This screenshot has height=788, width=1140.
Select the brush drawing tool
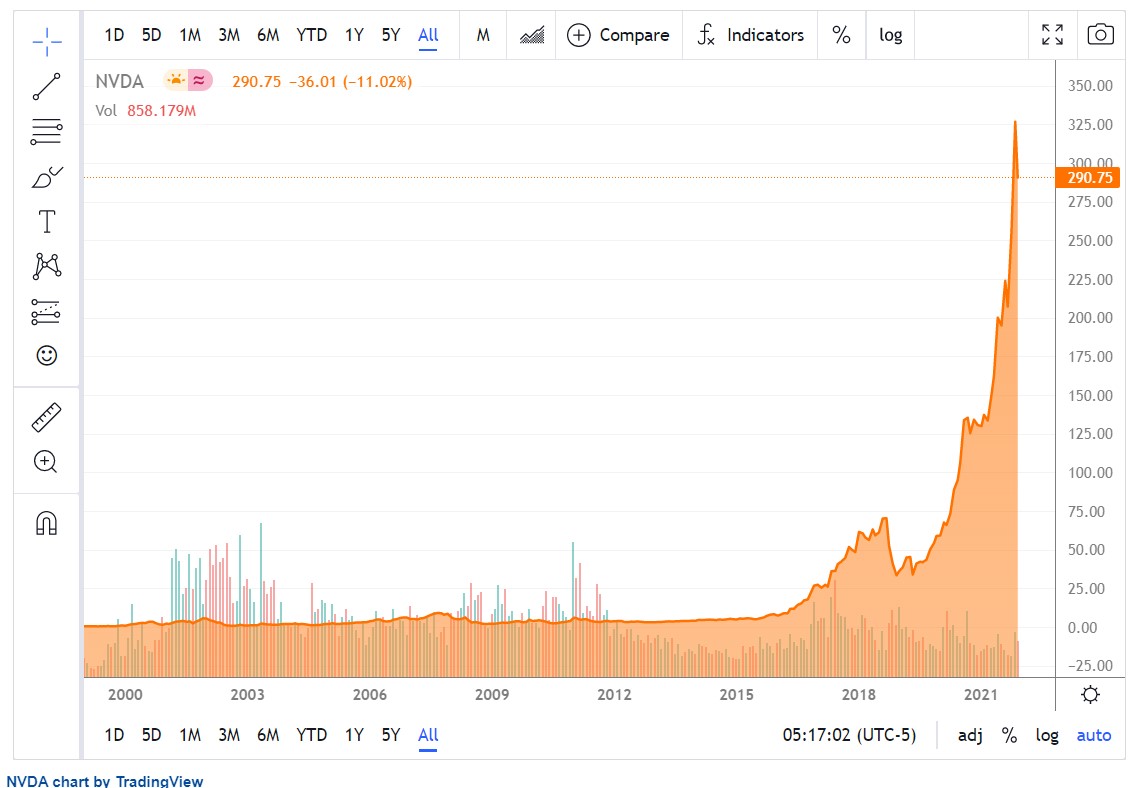tap(47, 177)
